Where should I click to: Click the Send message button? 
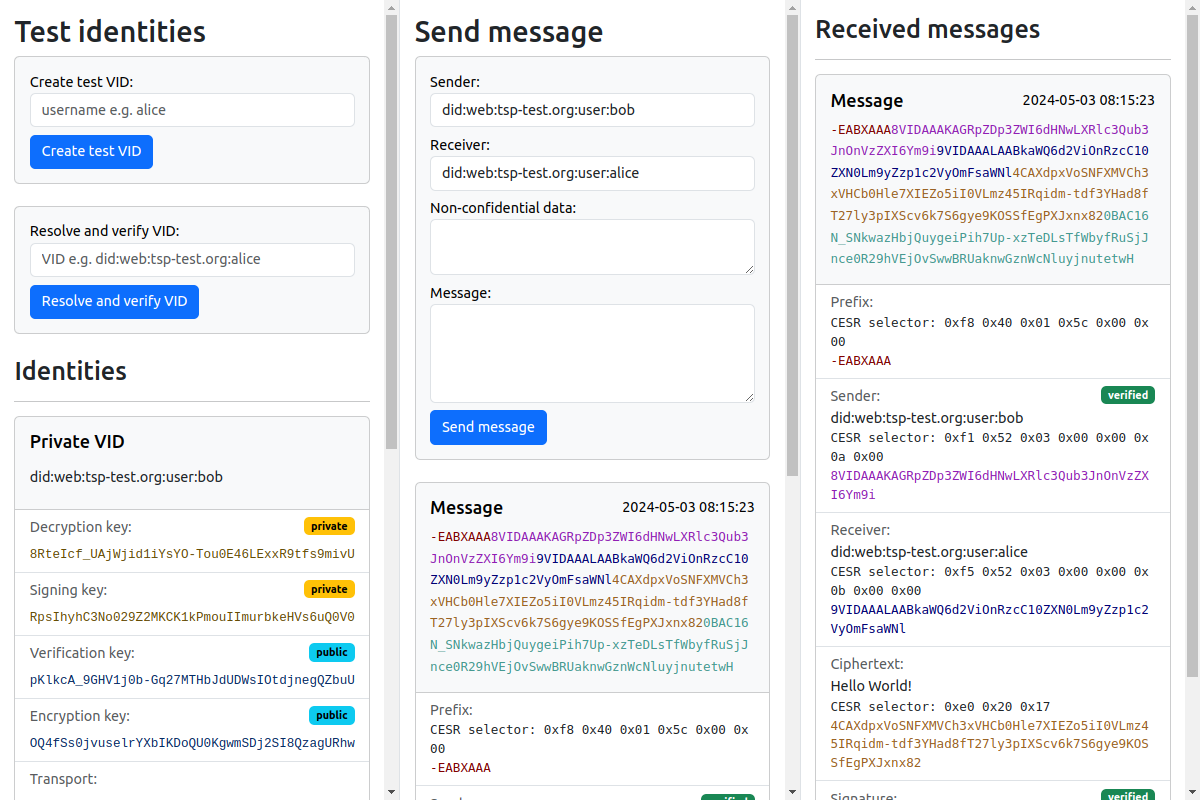(488, 427)
